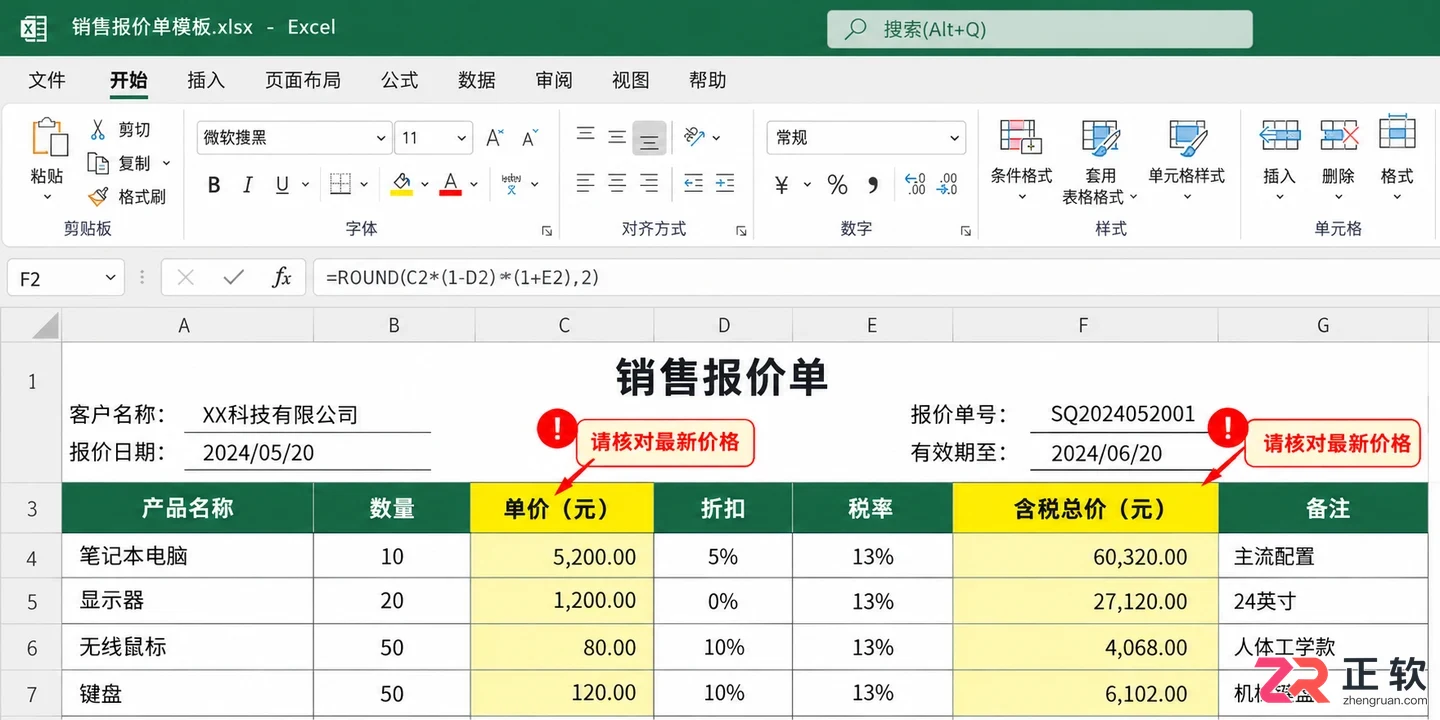Align text right
1440x720 pixels.
click(649, 183)
